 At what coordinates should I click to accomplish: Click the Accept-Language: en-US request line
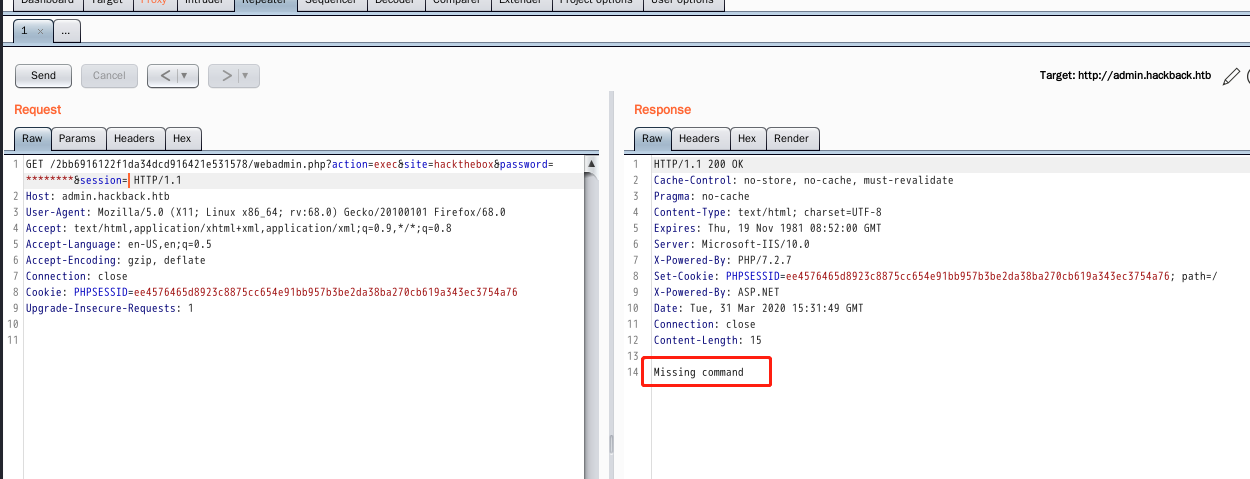[x=119, y=244]
